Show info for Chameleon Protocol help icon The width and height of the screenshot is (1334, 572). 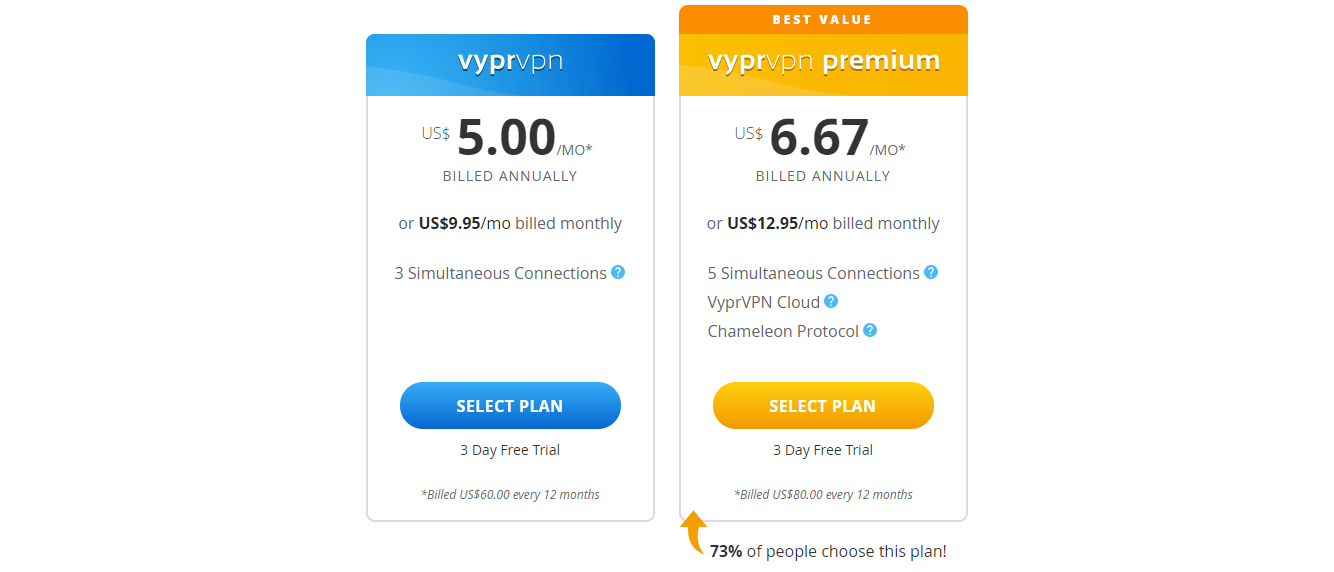870,330
